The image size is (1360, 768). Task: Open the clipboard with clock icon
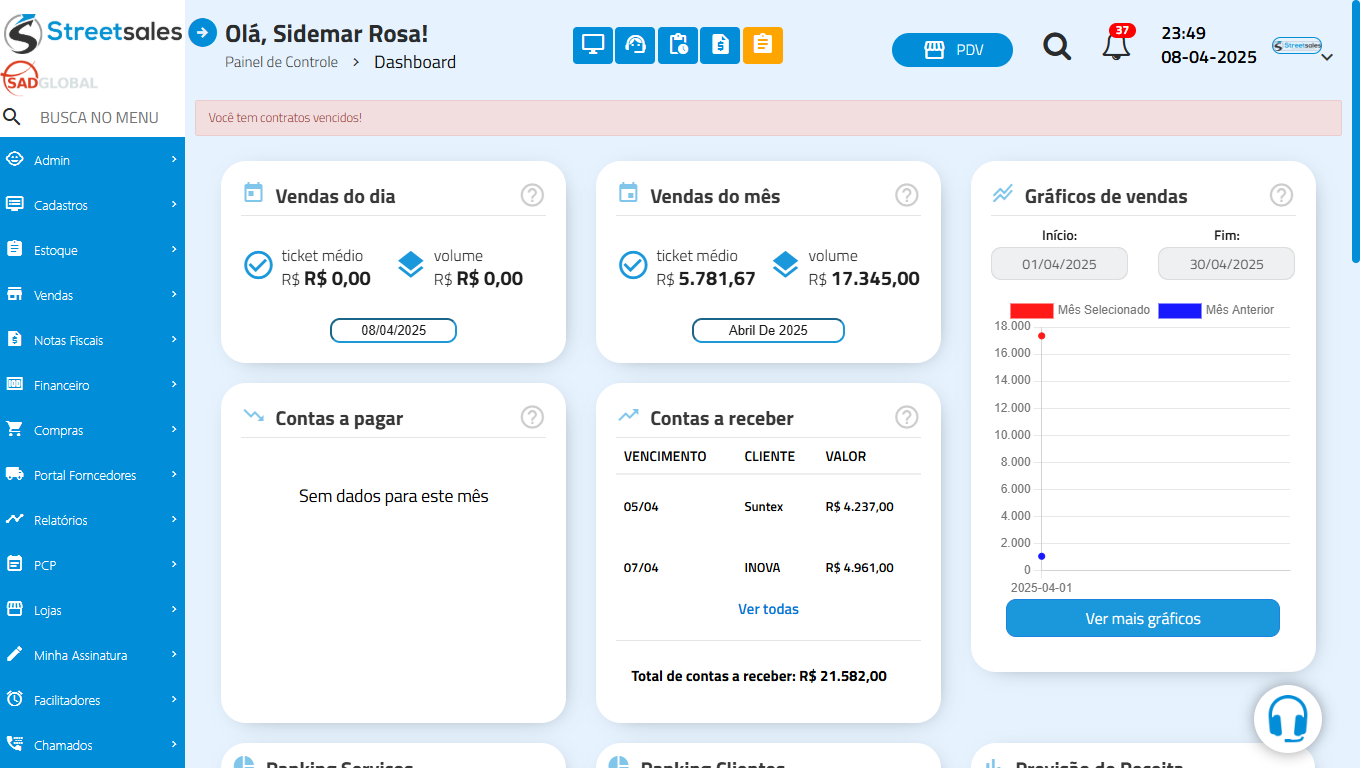coord(678,45)
